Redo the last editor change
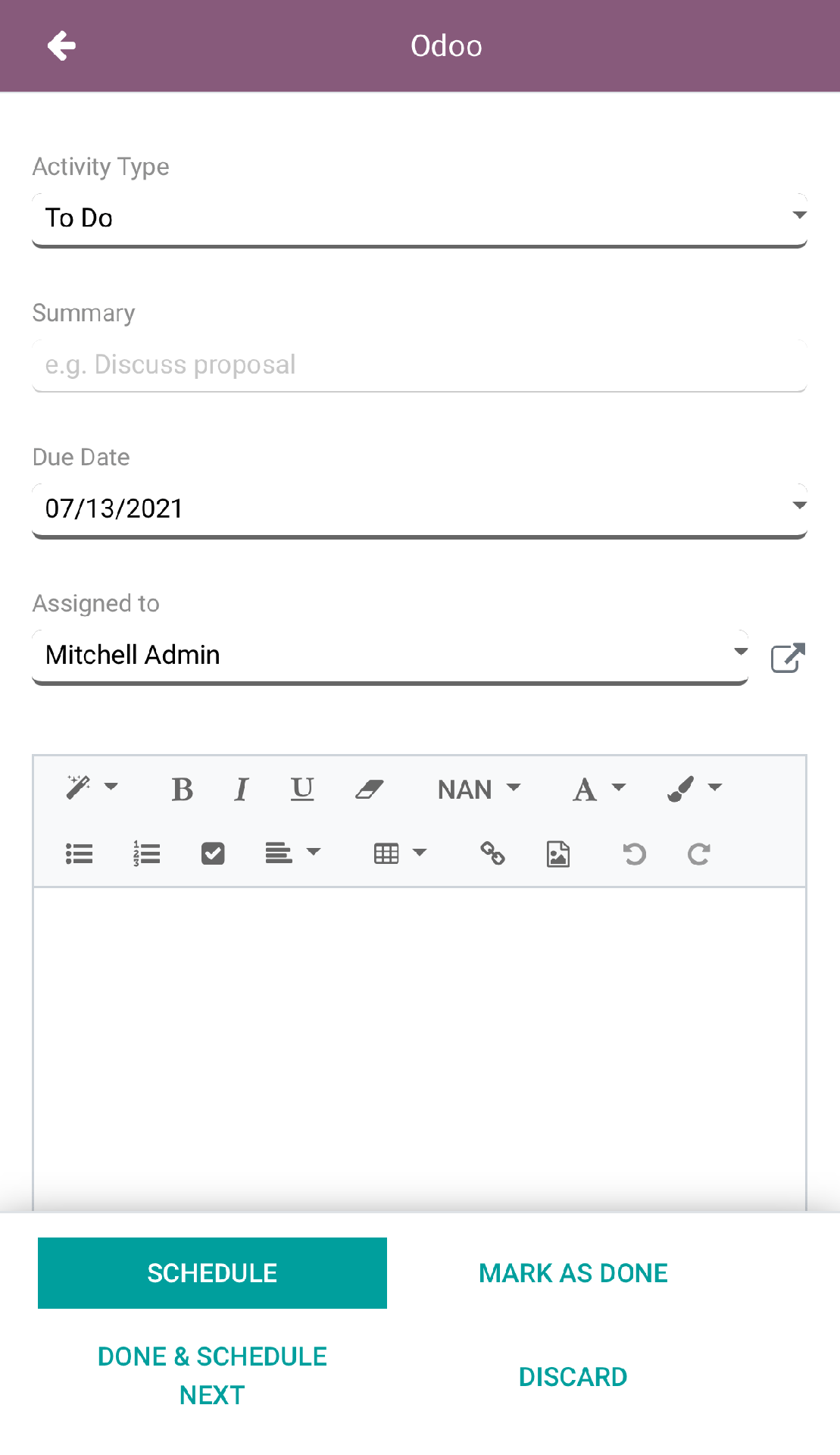The height and width of the screenshot is (1455, 840). tap(698, 854)
